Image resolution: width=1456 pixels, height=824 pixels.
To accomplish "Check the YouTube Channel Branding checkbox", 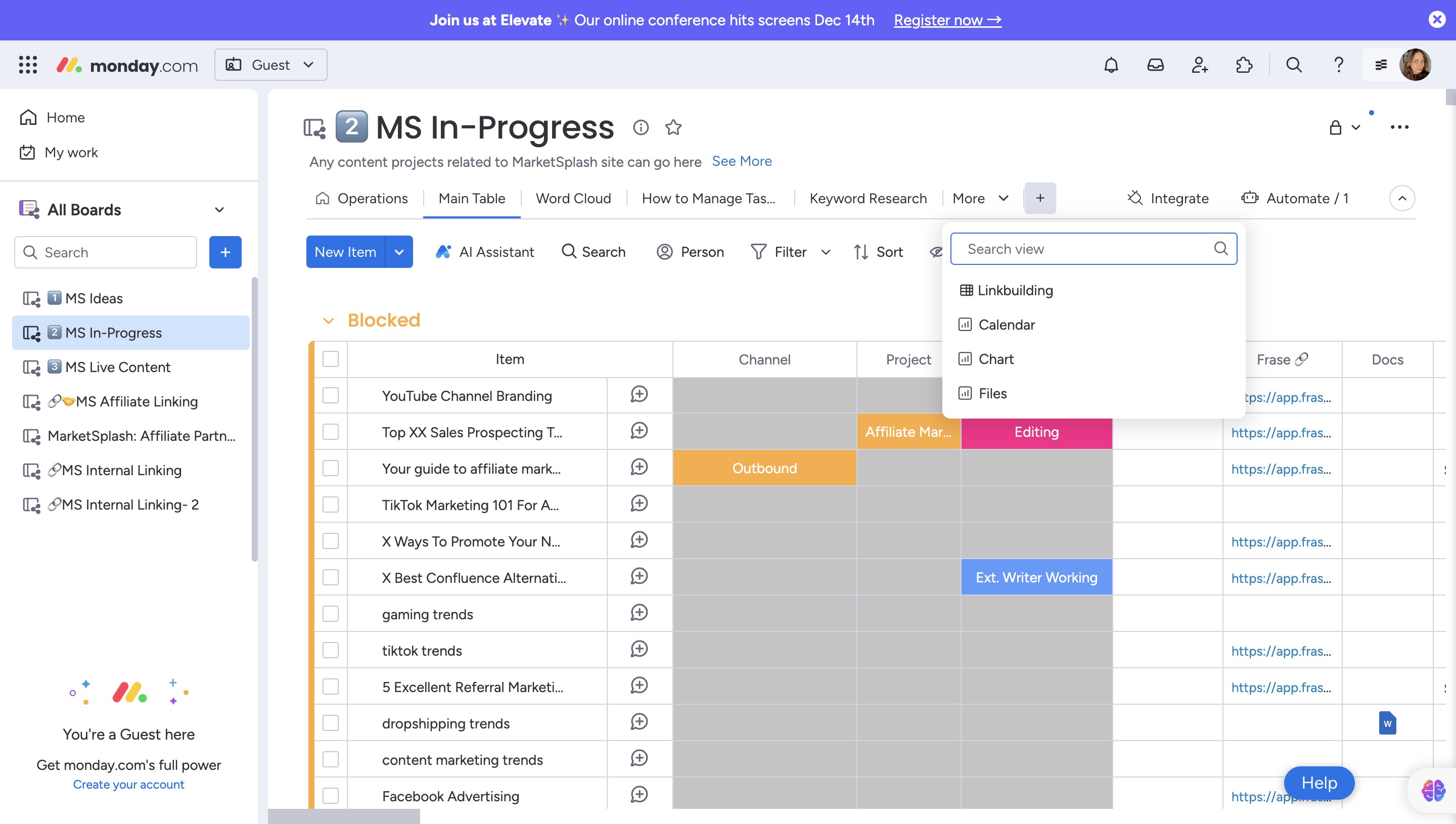I will point(331,396).
